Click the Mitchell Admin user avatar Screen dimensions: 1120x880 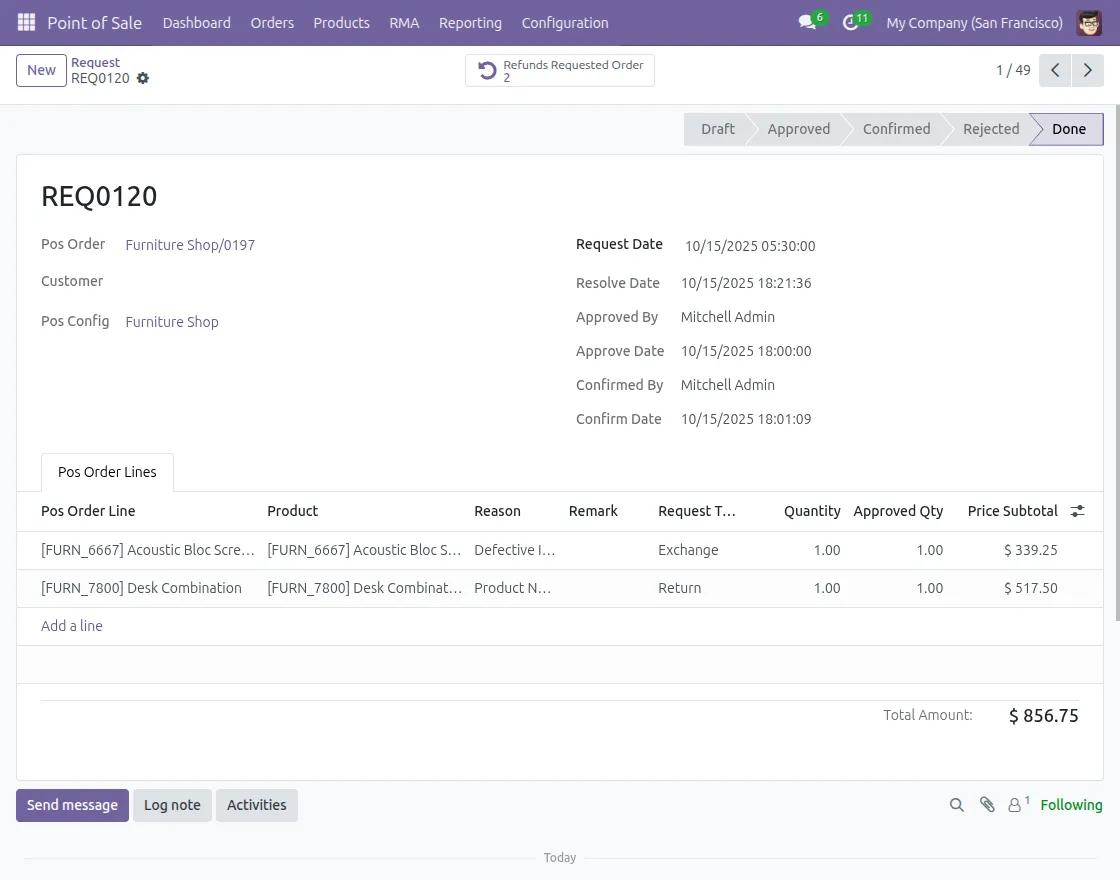[1089, 22]
